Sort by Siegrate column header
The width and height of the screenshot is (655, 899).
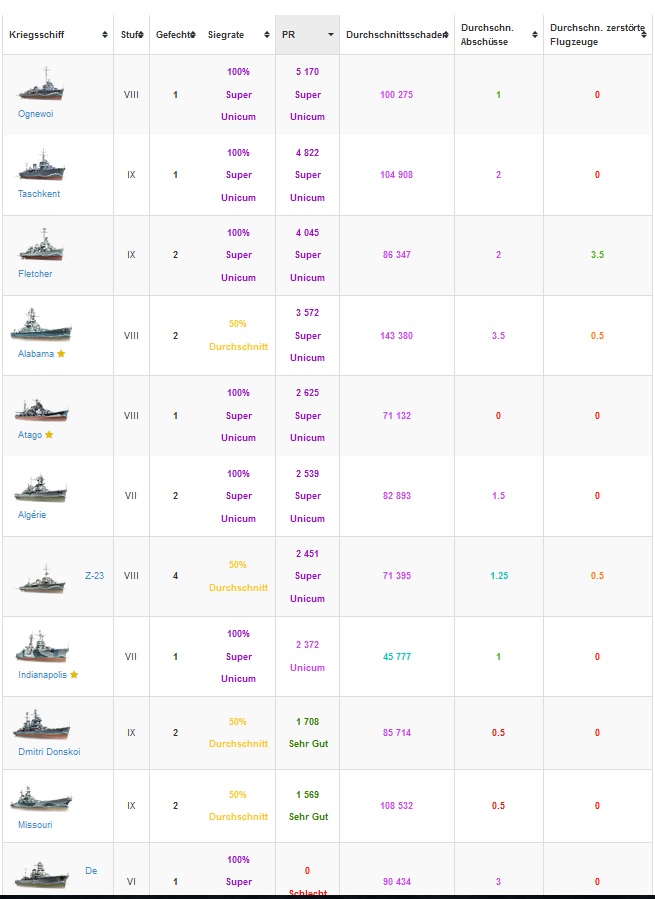click(x=238, y=35)
